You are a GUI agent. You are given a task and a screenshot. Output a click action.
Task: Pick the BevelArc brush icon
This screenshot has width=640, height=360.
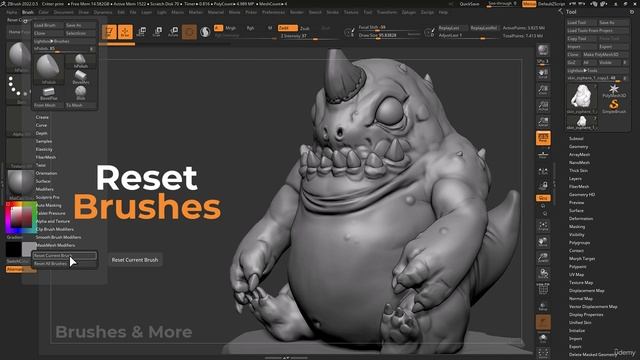click(x=80, y=77)
